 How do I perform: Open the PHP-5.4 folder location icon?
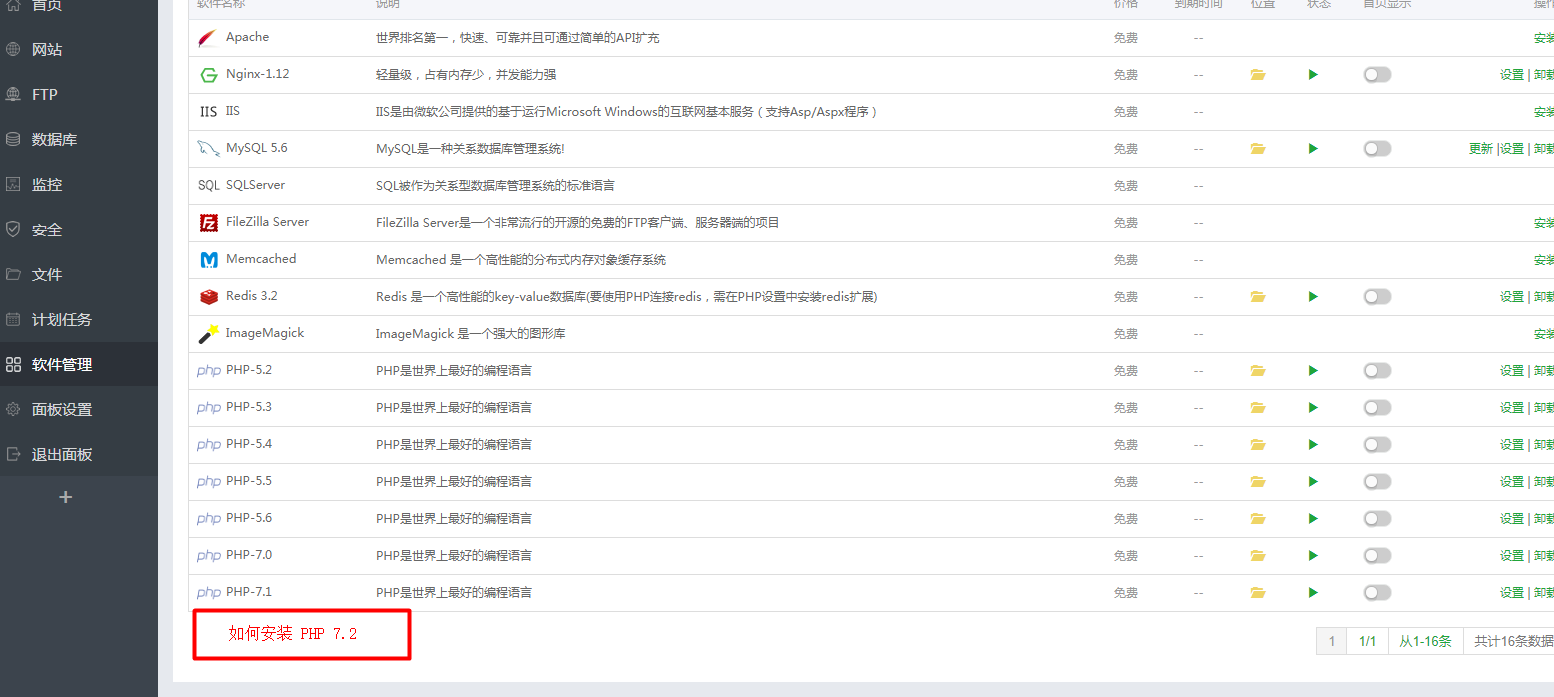coord(1258,445)
